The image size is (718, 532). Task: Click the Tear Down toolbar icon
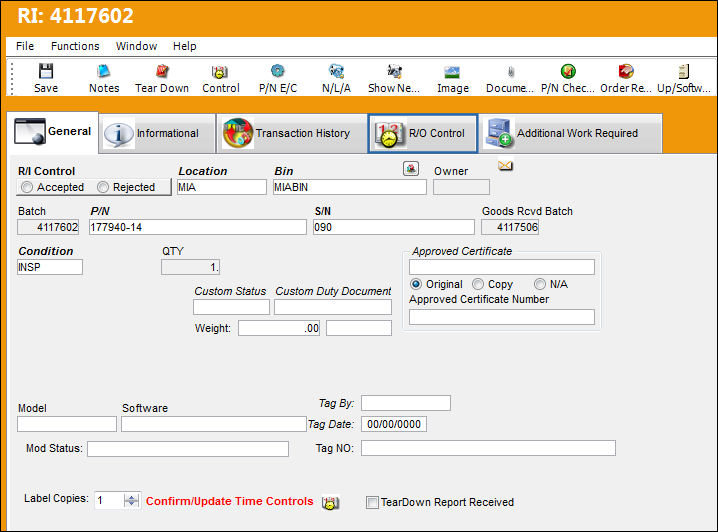coord(162,71)
